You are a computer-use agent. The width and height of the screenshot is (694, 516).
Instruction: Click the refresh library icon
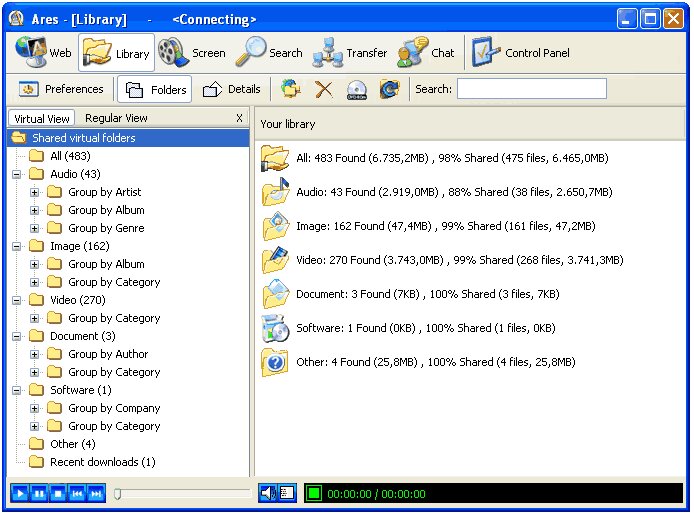[x=389, y=89]
